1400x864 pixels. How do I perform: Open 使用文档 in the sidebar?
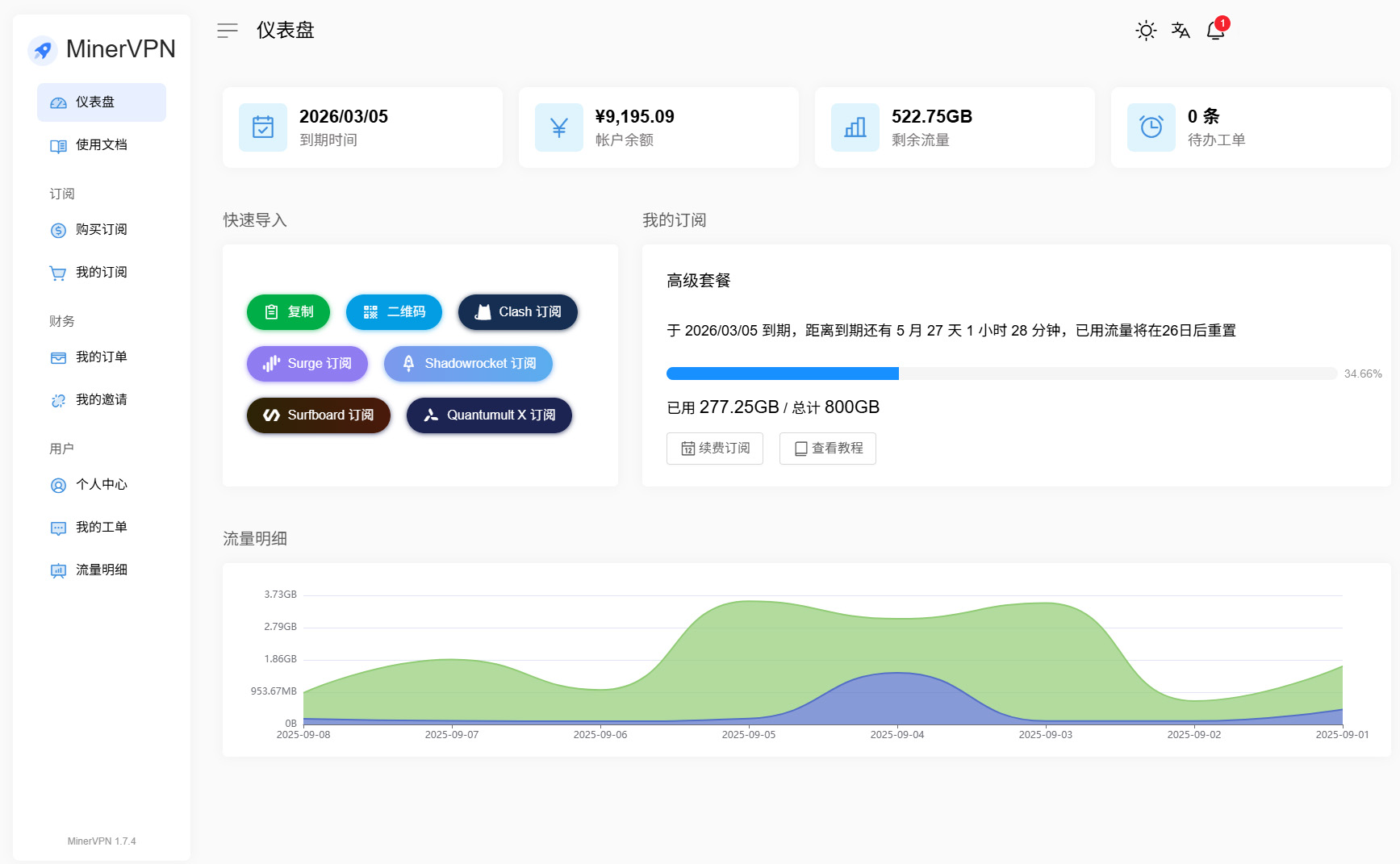pyautogui.click(x=101, y=145)
